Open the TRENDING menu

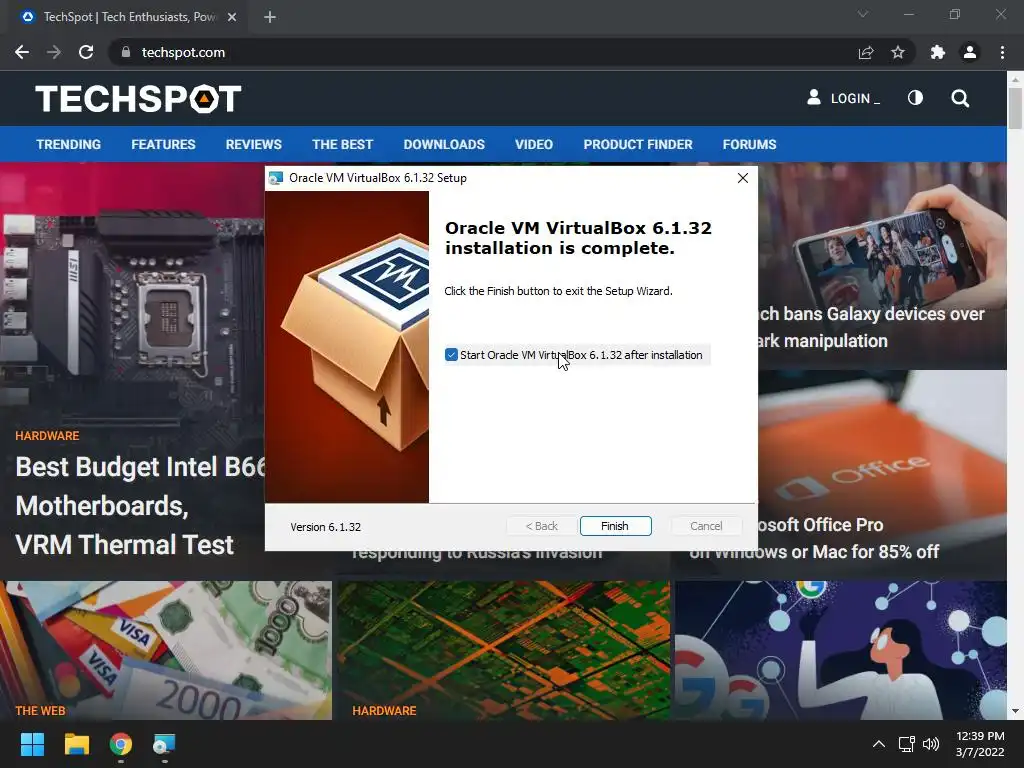[x=69, y=144]
